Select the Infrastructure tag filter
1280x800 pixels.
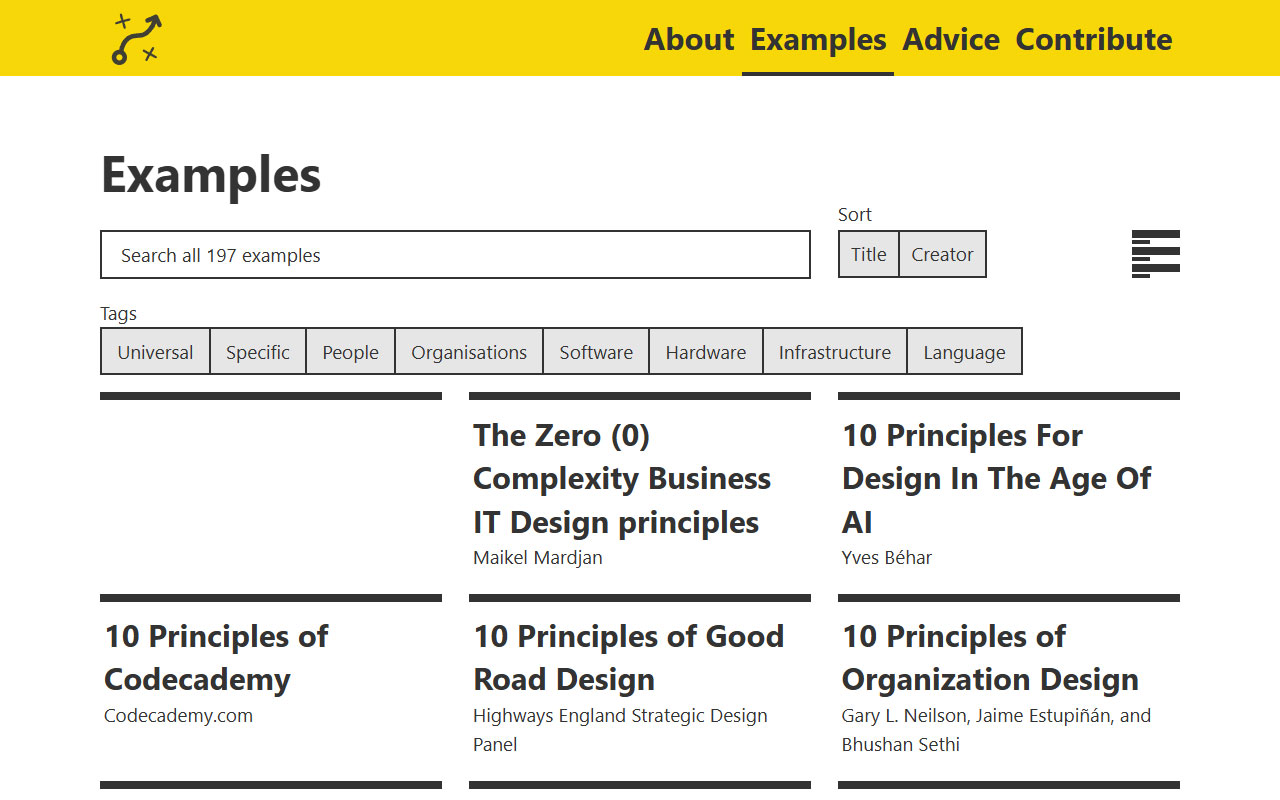pyautogui.click(x=834, y=351)
